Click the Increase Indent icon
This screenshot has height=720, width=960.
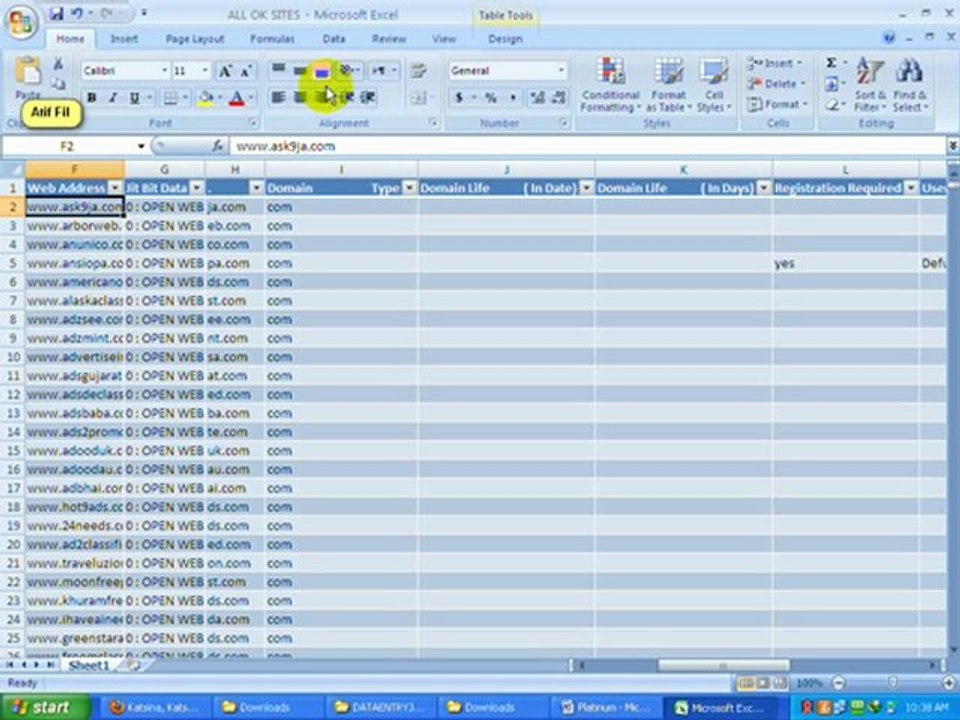367,97
